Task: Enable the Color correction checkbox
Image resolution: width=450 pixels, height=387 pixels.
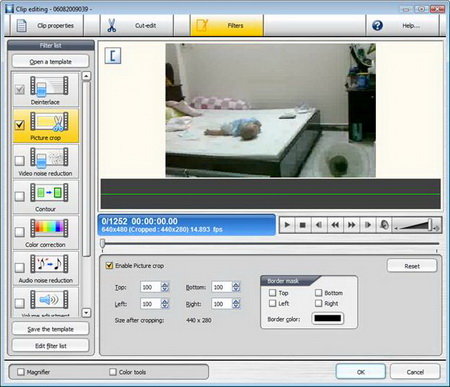Action: point(20,232)
